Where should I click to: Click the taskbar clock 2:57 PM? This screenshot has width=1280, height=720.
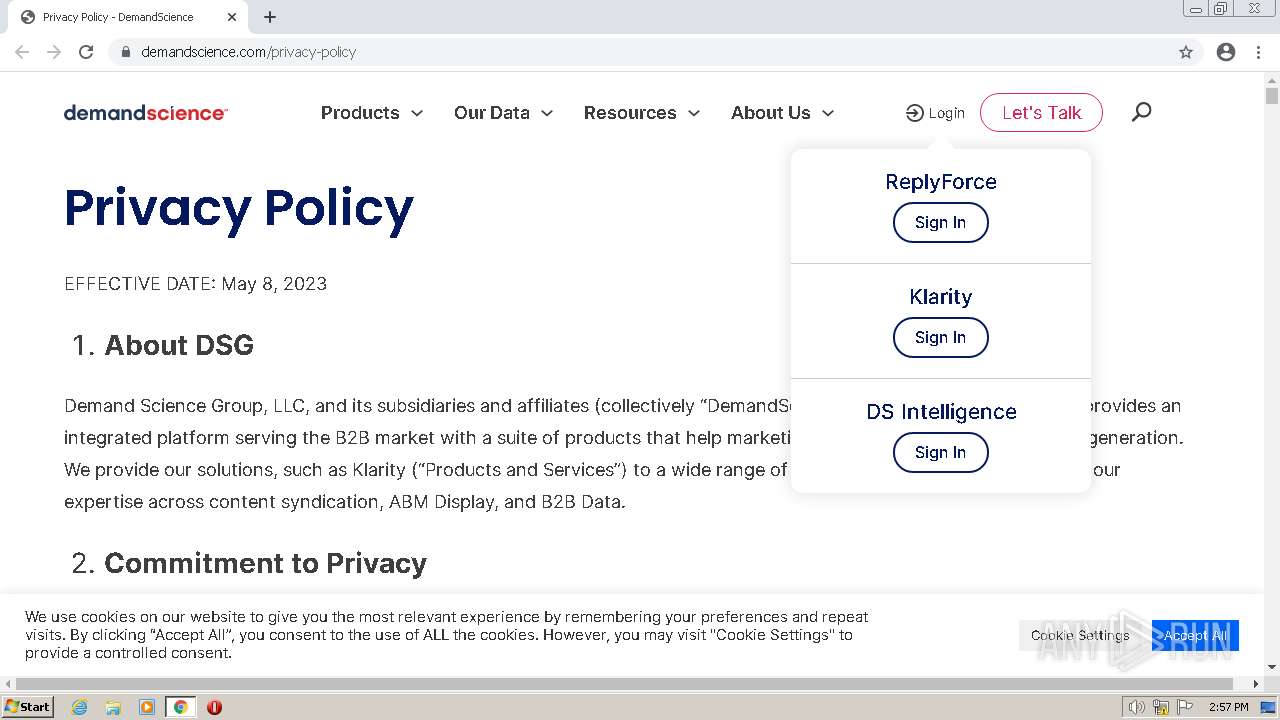tap(1228, 707)
